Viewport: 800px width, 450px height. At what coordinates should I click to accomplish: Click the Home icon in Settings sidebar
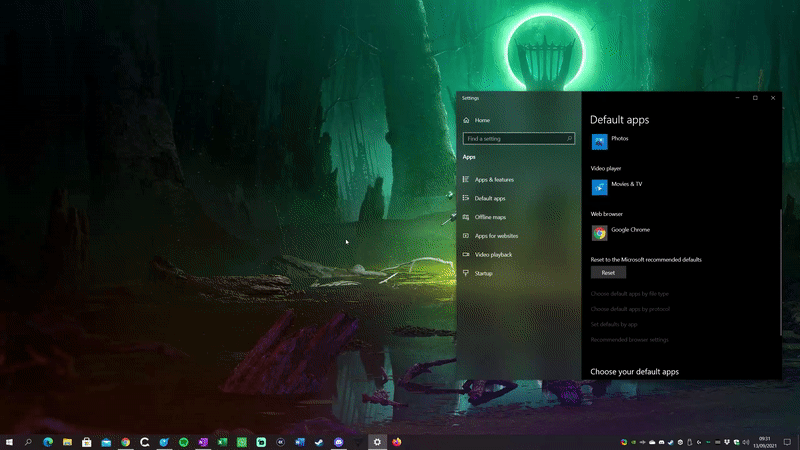click(466, 120)
